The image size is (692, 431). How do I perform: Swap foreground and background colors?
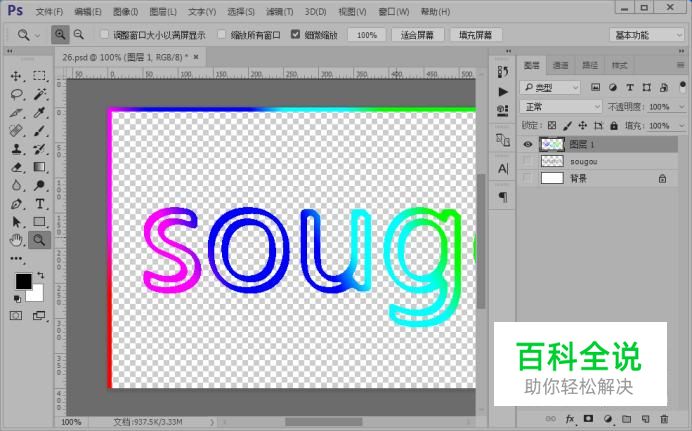coord(41,275)
